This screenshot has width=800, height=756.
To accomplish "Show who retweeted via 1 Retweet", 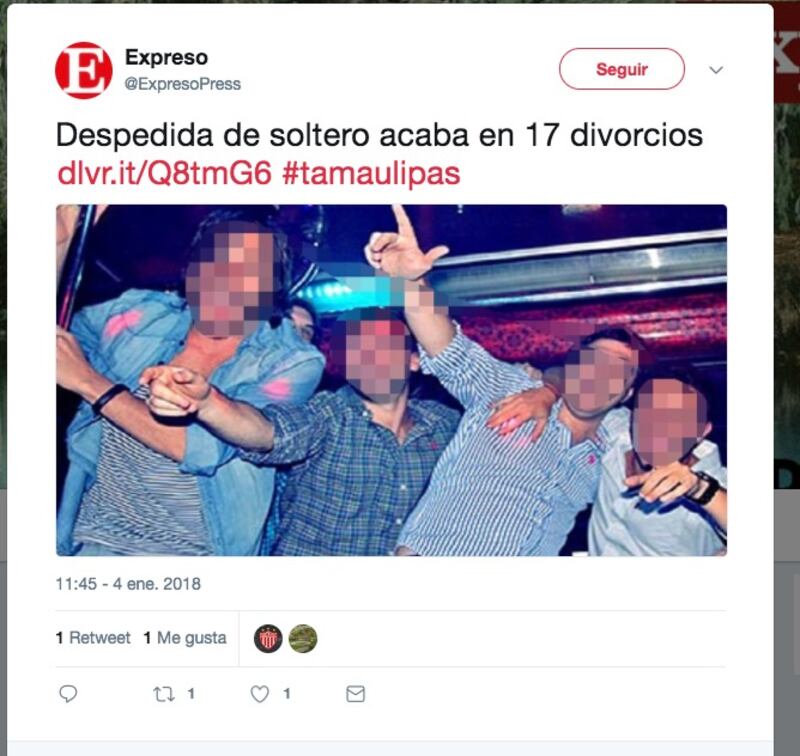I will click(x=93, y=638).
